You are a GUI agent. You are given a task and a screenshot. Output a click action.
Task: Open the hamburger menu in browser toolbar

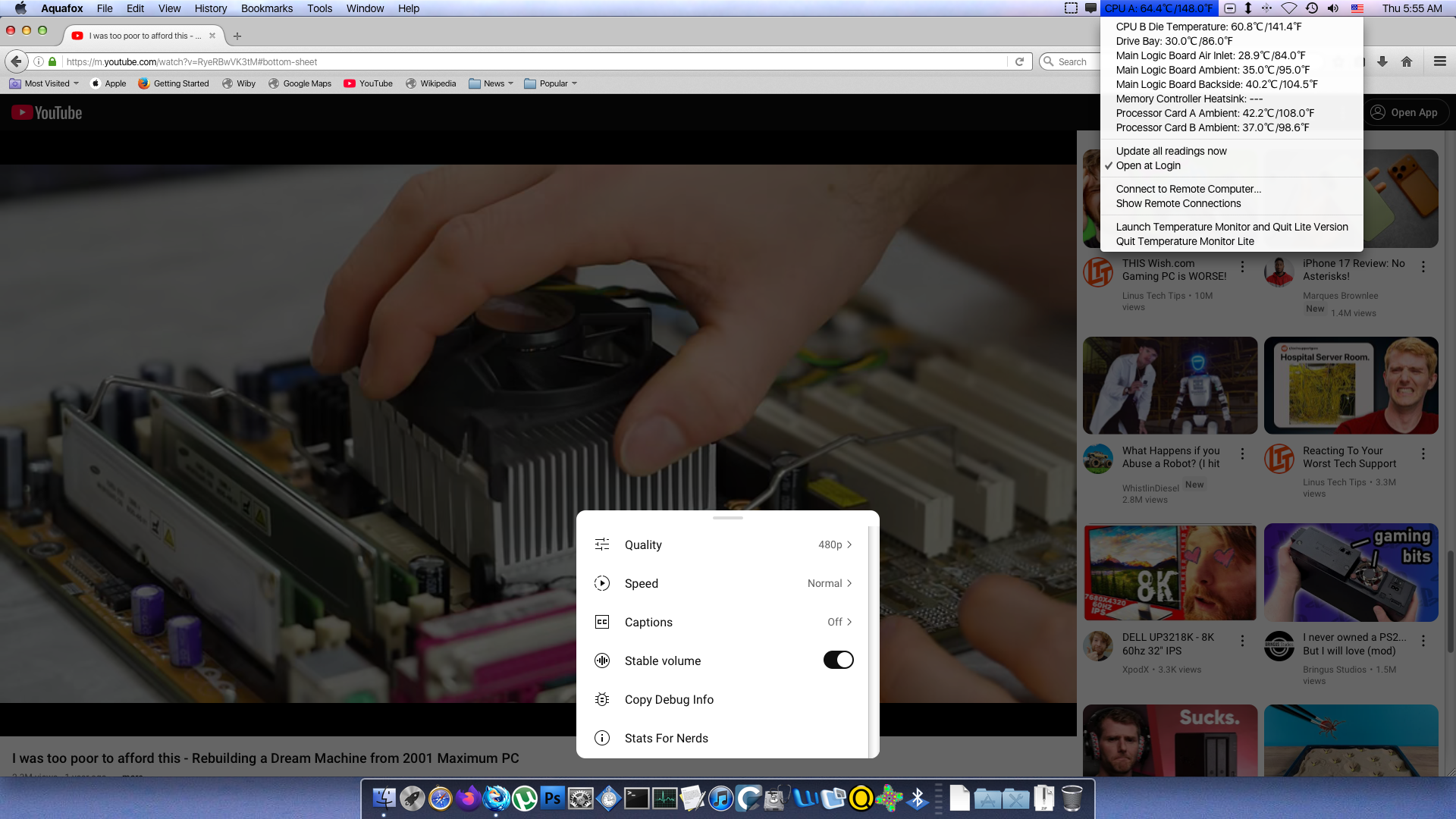1440,61
